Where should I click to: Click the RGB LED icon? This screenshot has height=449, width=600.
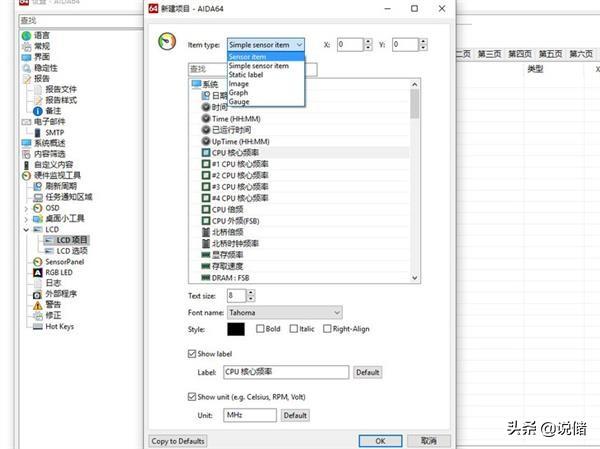tap(38, 273)
